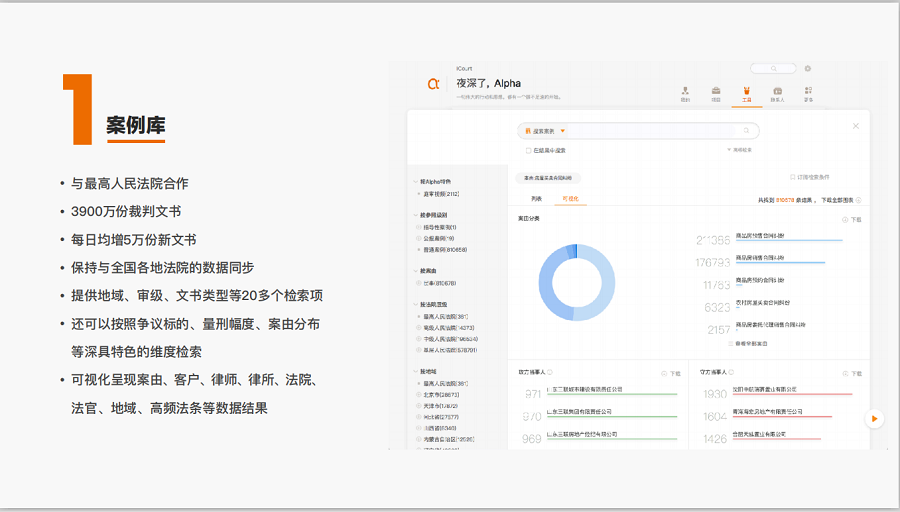Expand the 基层人民法院 item

pos(419,350)
